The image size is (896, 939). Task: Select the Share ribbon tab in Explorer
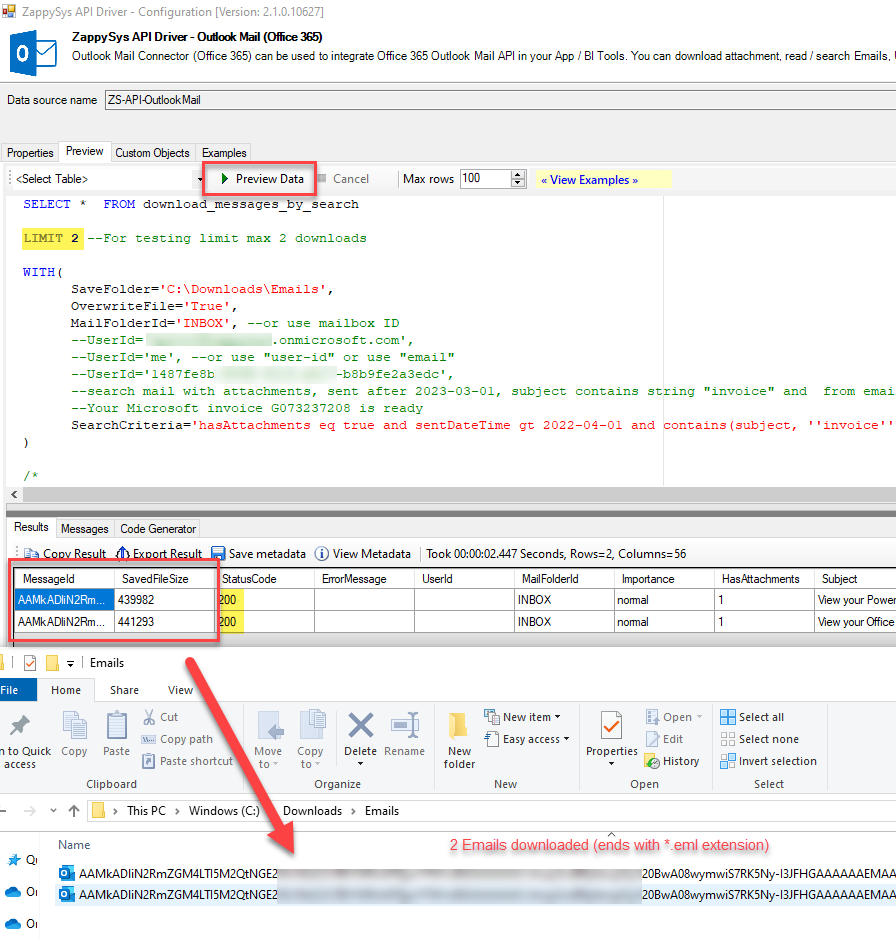pyautogui.click(x=125, y=690)
